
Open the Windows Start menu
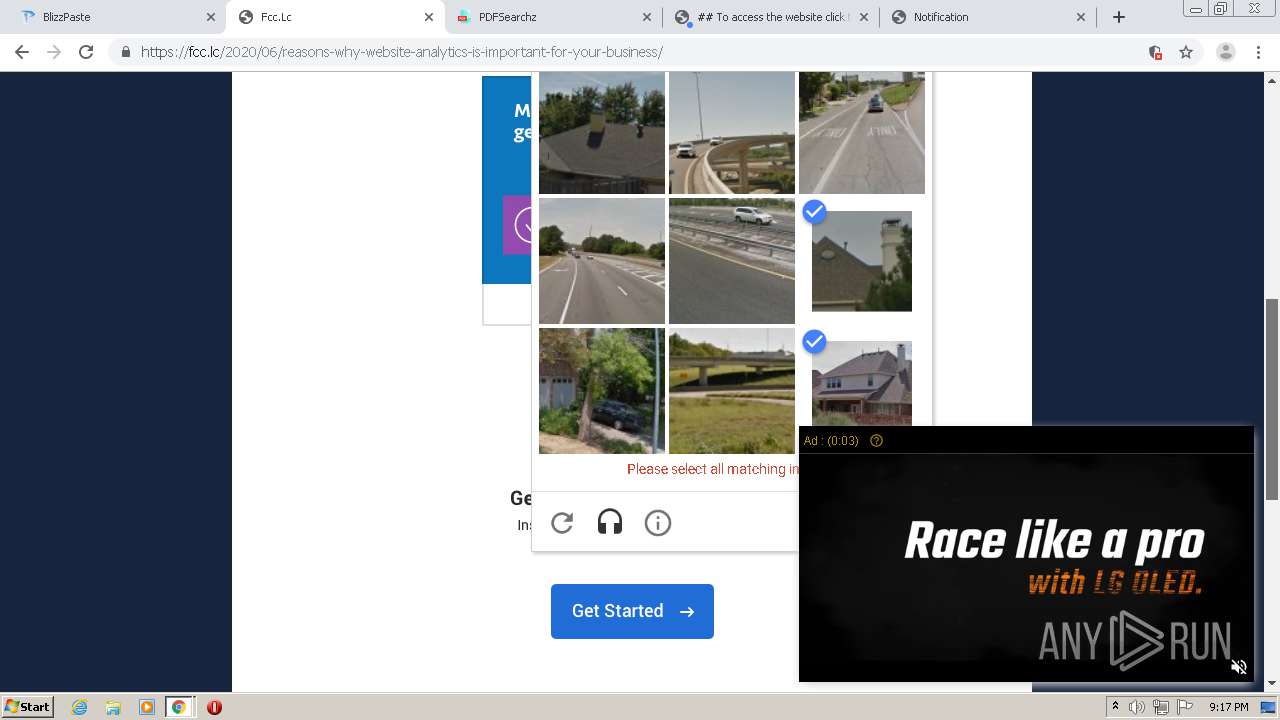(28, 707)
